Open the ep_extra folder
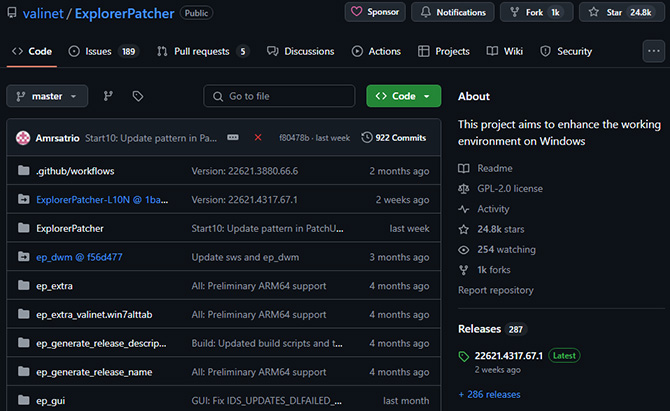Screen dimensions: 670x411 pos(54,286)
